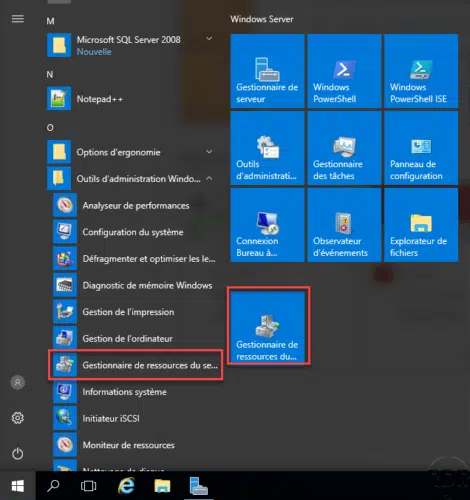Screen dimensions: 470x500
Task: Open the Gestionnaire de serveur tile
Action: pyautogui.click(x=267, y=71)
